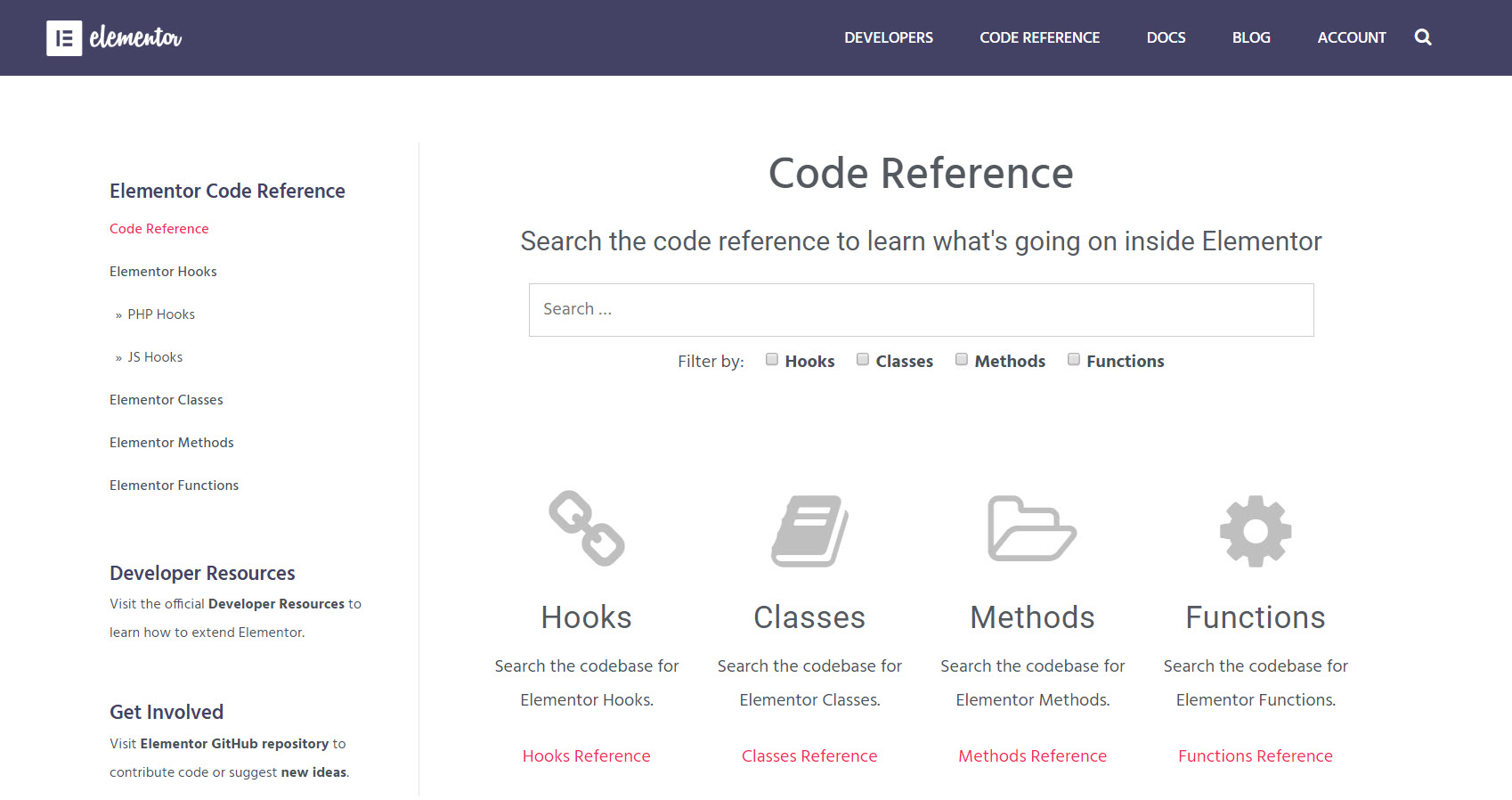Open the Hooks Reference link
Image resolution: width=1512 pixels, height=800 pixels.
tap(587, 756)
